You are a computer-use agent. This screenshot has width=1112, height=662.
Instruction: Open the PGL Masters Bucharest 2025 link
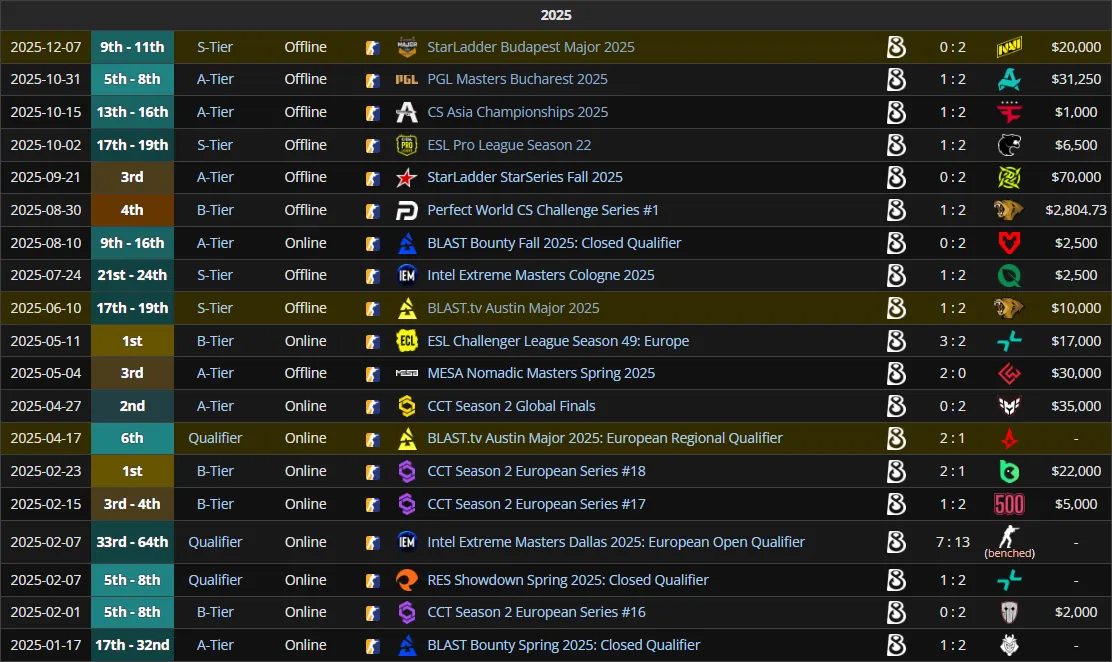[x=517, y=79]
